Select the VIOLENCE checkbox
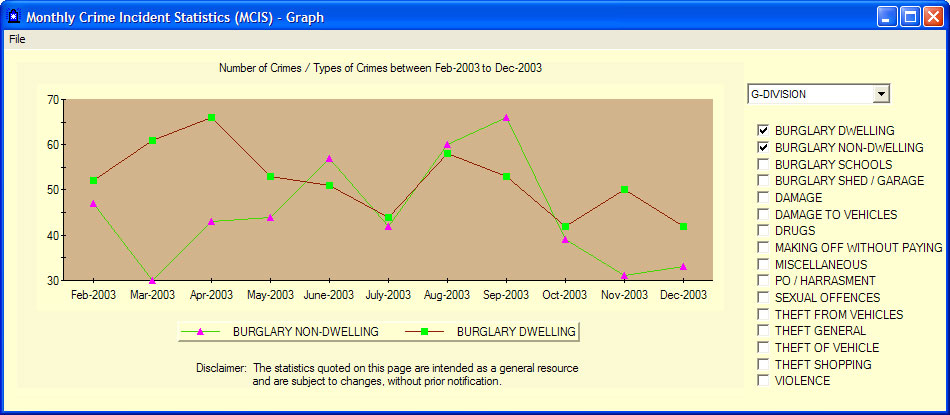Image resolution: width=950 pixels, height=415 pixels. [x=764, y=381]
